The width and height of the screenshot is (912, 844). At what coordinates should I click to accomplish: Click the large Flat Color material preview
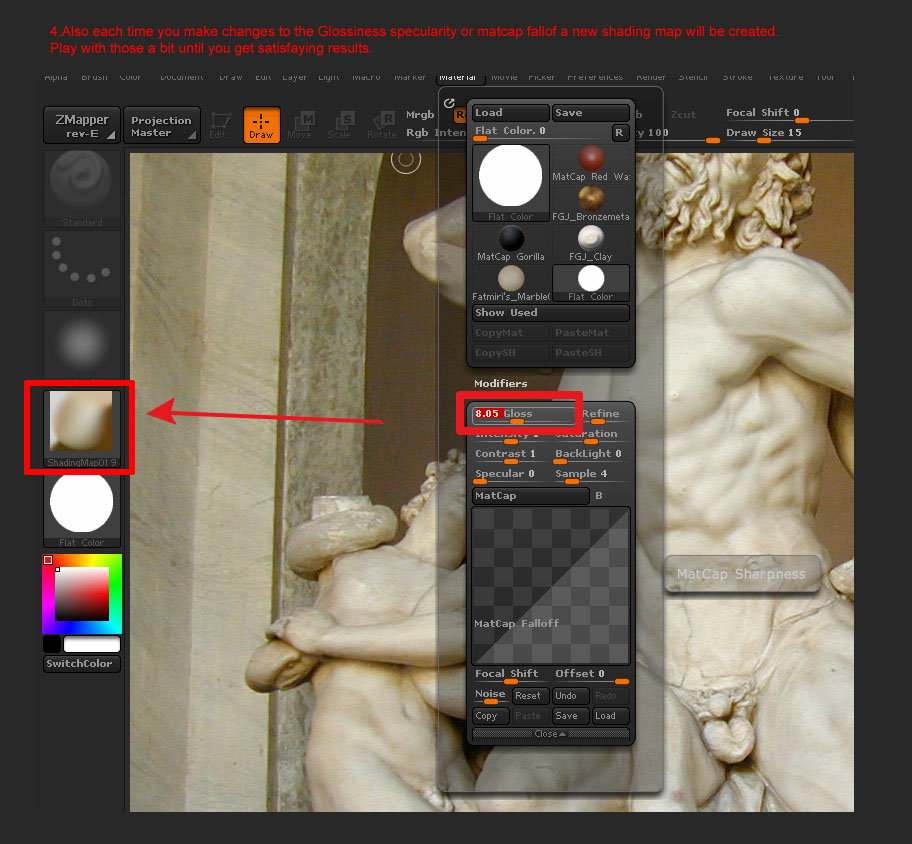pyautogui.click(x=511, y=183)
